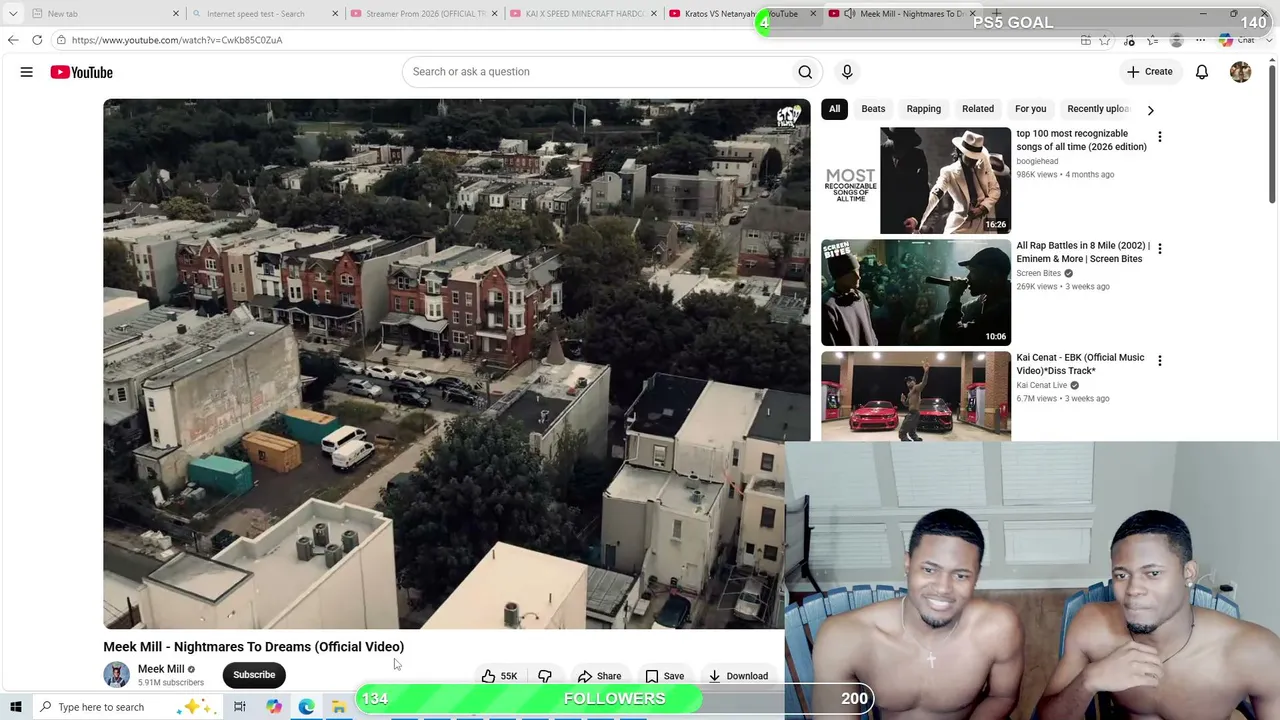Screen dimensions: 1280x720
Task: Click the video title Nightmares To Dreams
Action: click(253, 647)
